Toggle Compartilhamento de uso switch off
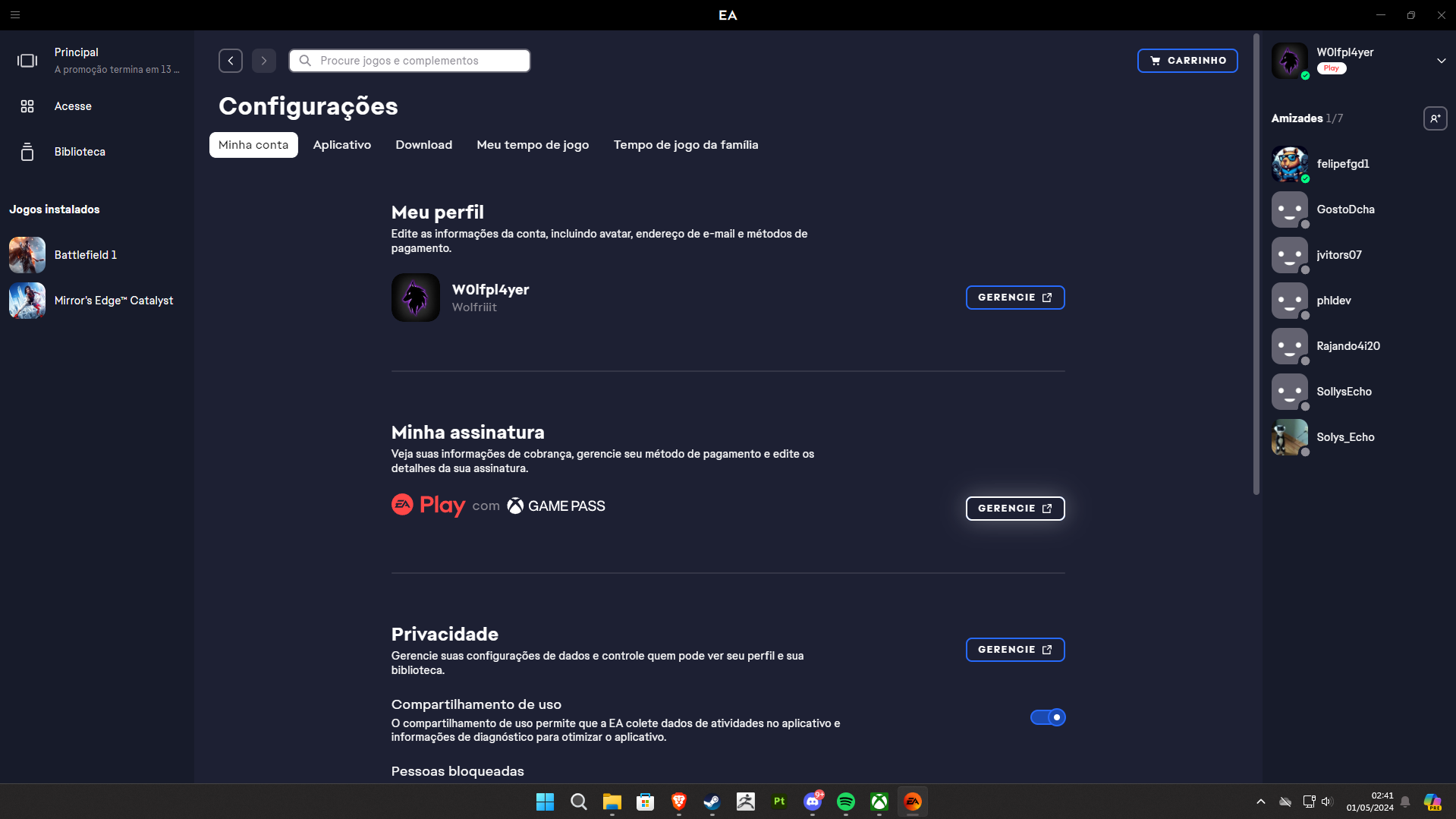Image resolution: width=1456 pixels, height=819 pixels. (1048, 717)
